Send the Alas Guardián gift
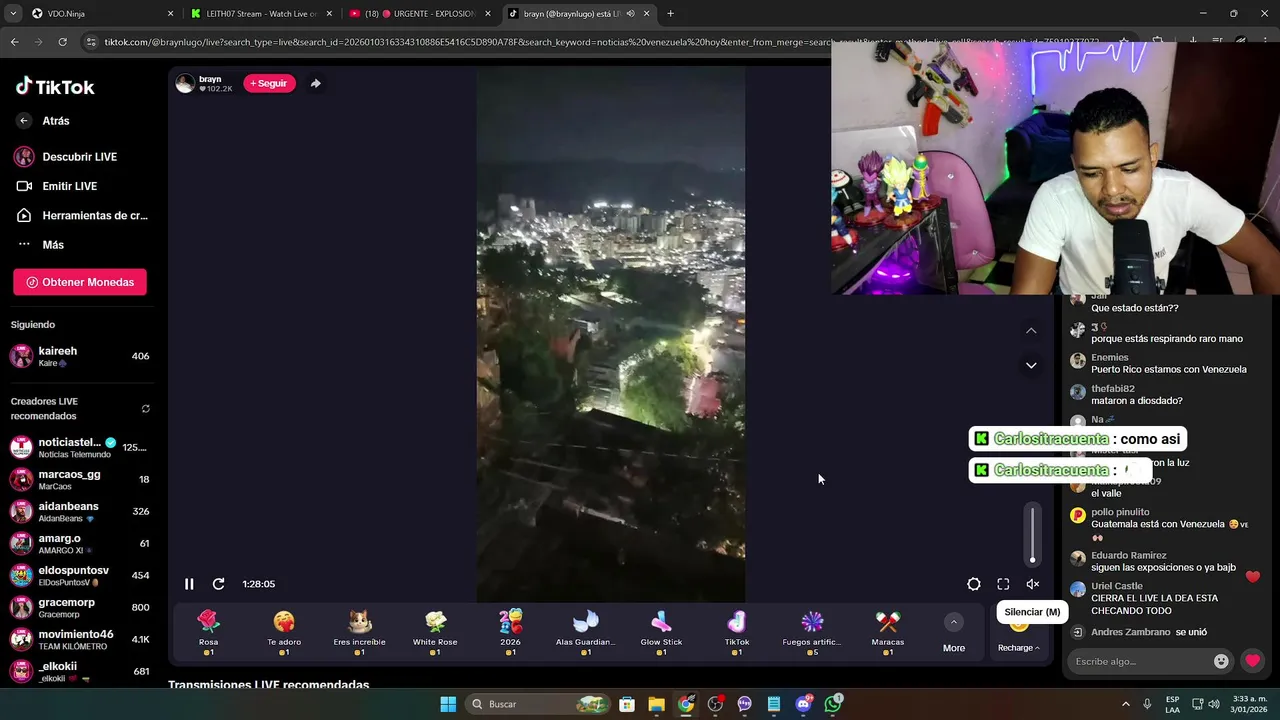This screenshot has width=1280, height=720. coord(586,633)
